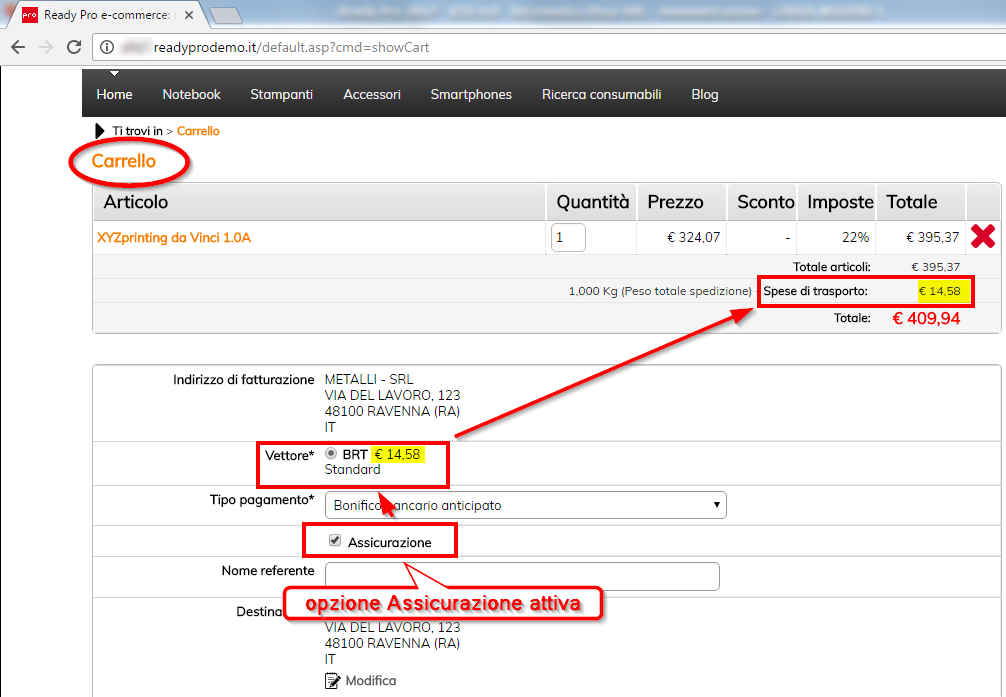
Task: Click the Assicurazione label text
Action: (x=389, y=543)
